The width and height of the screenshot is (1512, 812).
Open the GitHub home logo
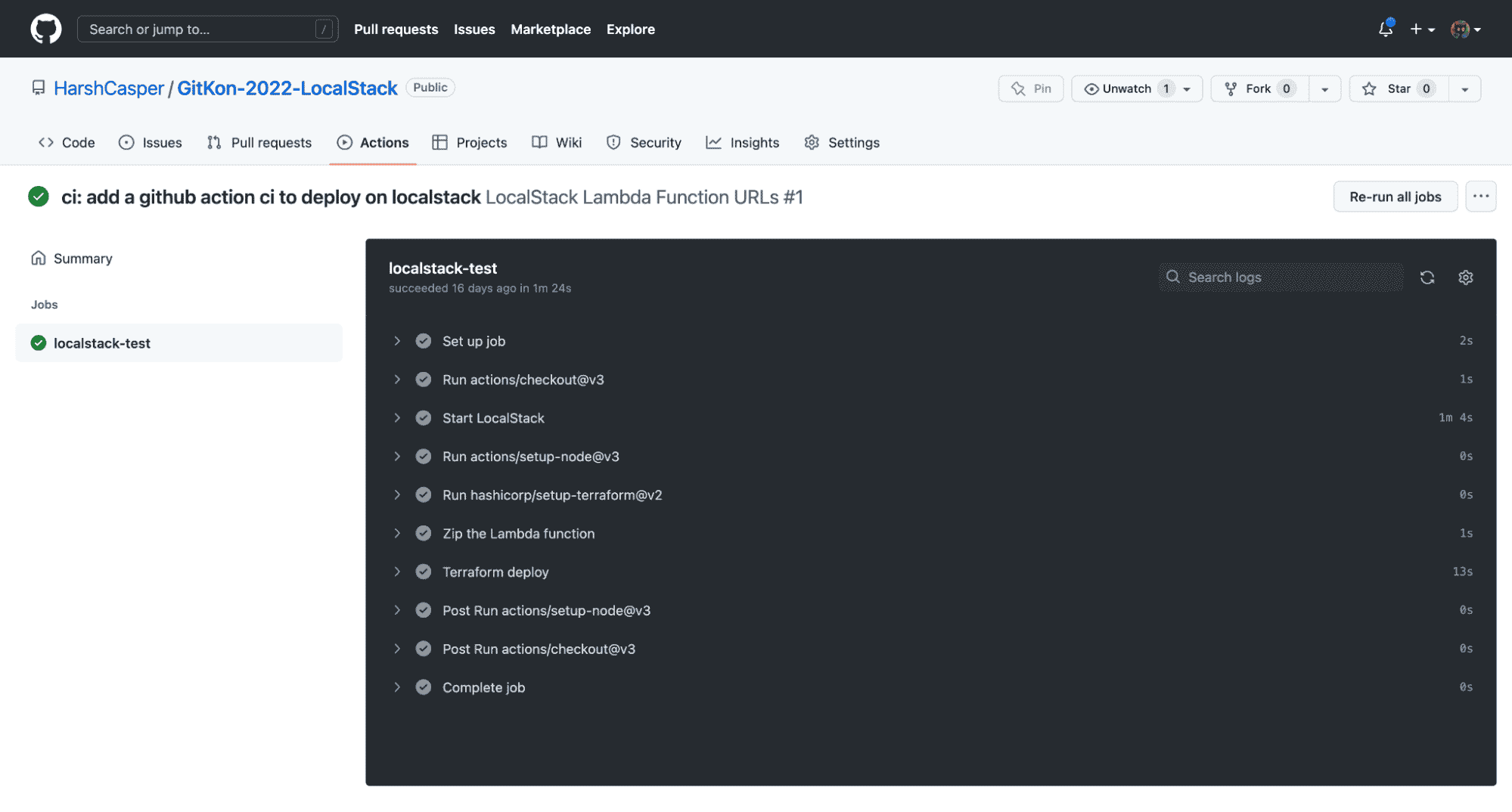click(x=45, y=29)
